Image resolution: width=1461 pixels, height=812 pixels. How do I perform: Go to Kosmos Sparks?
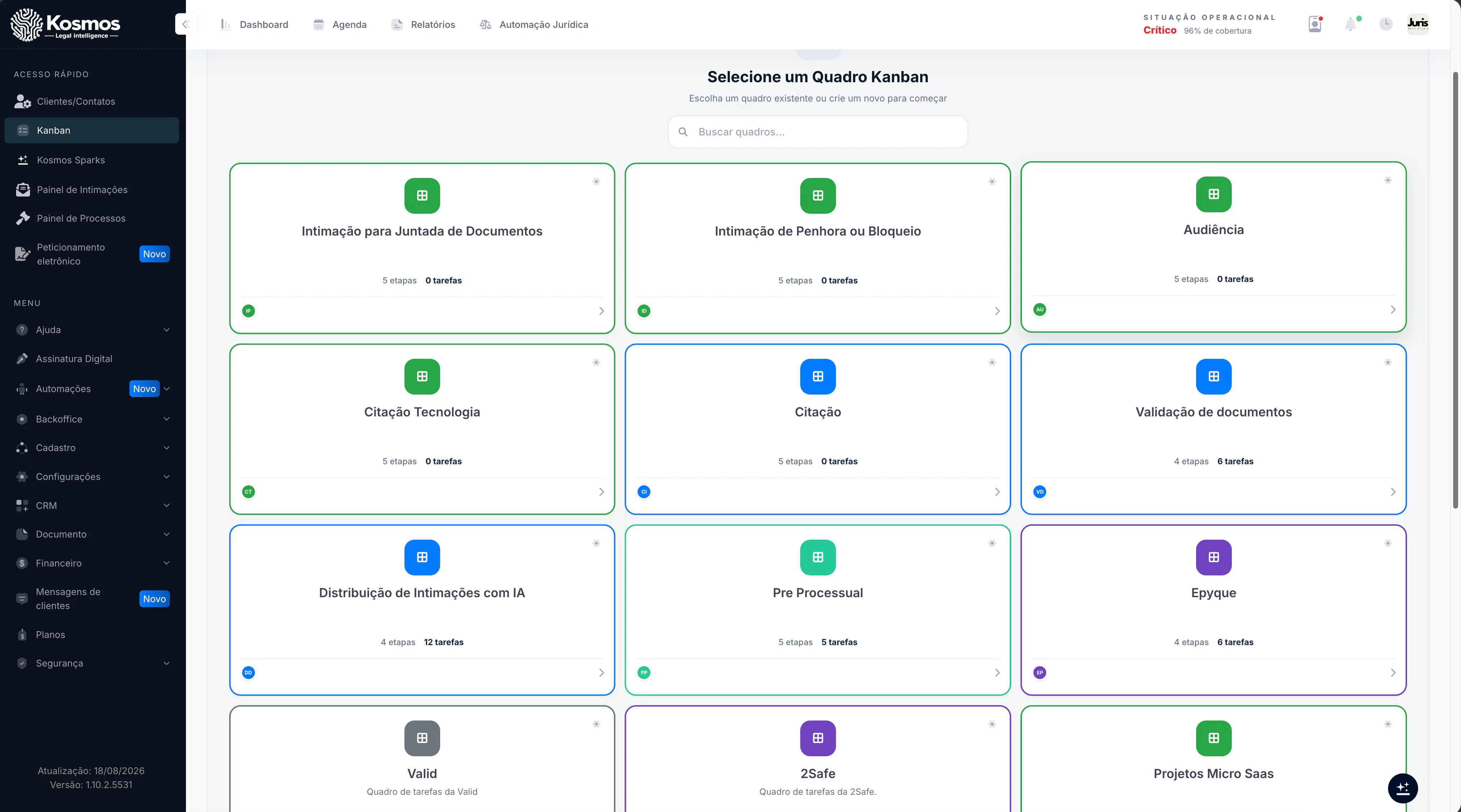point(92,160)
